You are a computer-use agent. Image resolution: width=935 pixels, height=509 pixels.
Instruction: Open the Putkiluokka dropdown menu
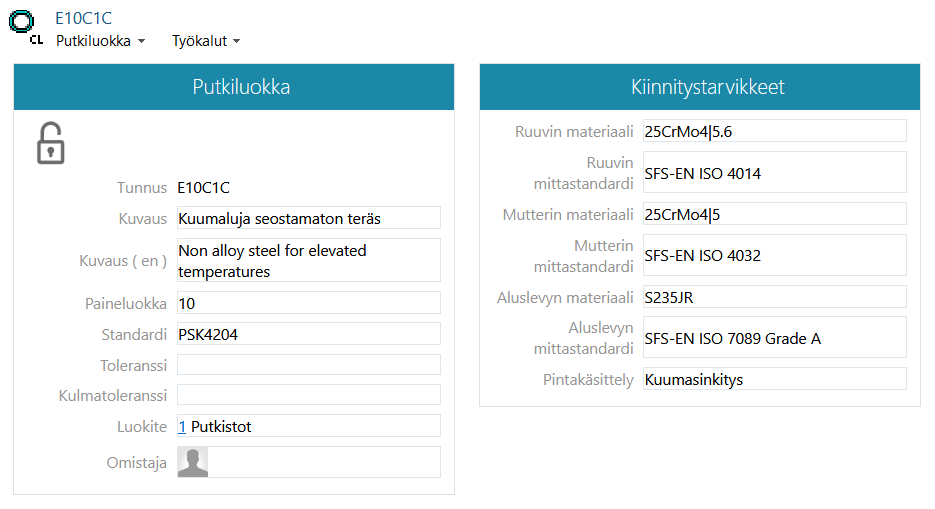coord(100,41)
